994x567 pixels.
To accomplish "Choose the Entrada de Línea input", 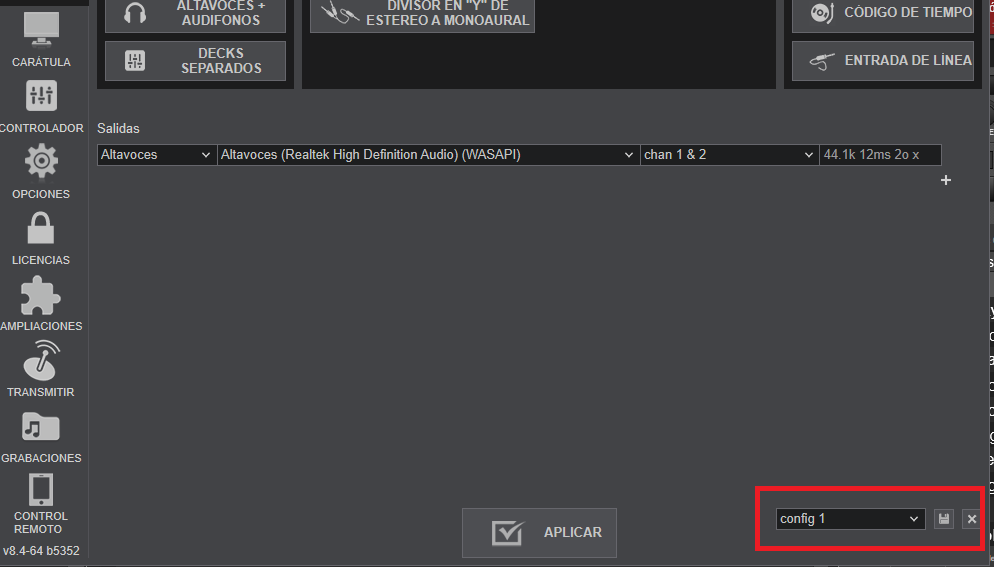I will pos(882,61).
